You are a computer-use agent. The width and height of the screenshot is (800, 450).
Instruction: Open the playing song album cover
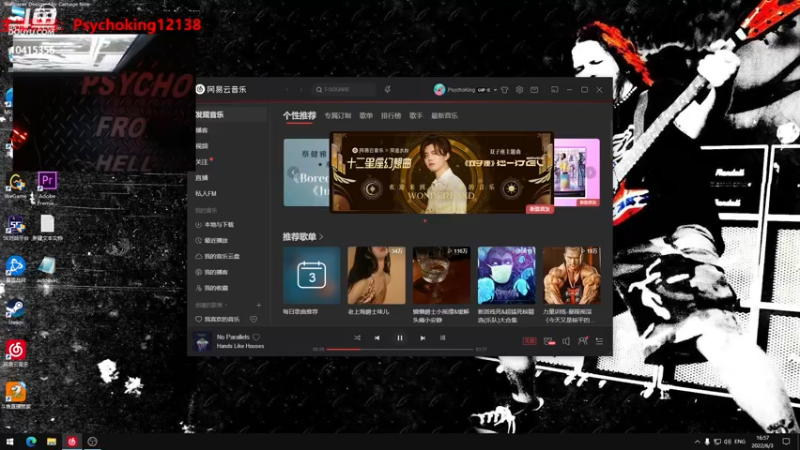[202, 341]
